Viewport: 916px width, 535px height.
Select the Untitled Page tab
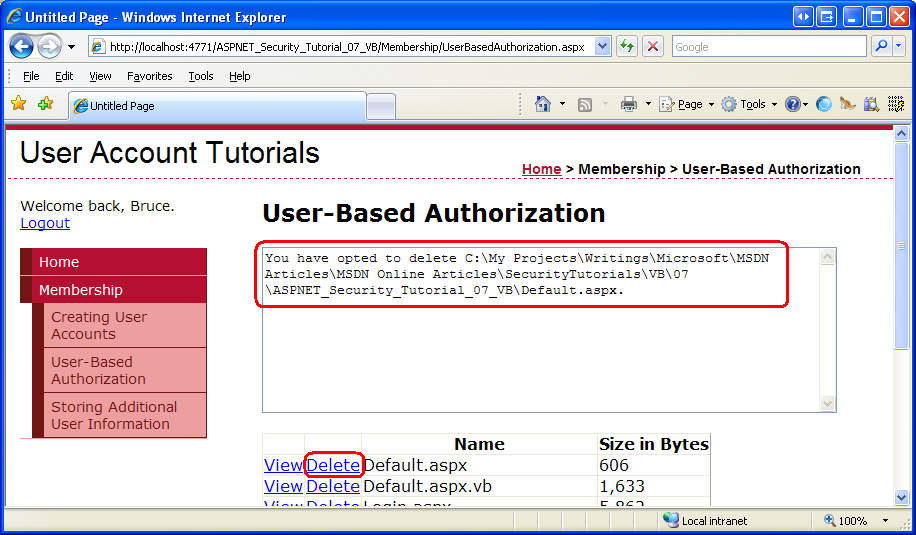point(216,105)
